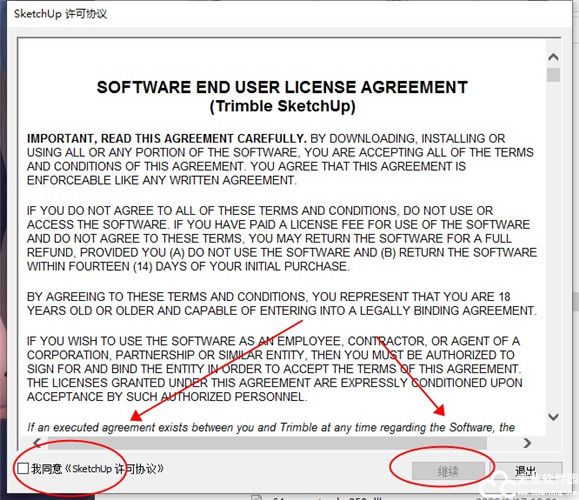The image size is (579, 500).
Task: Click the horizontal scrollbar right arrow
Action: [527, 442]
